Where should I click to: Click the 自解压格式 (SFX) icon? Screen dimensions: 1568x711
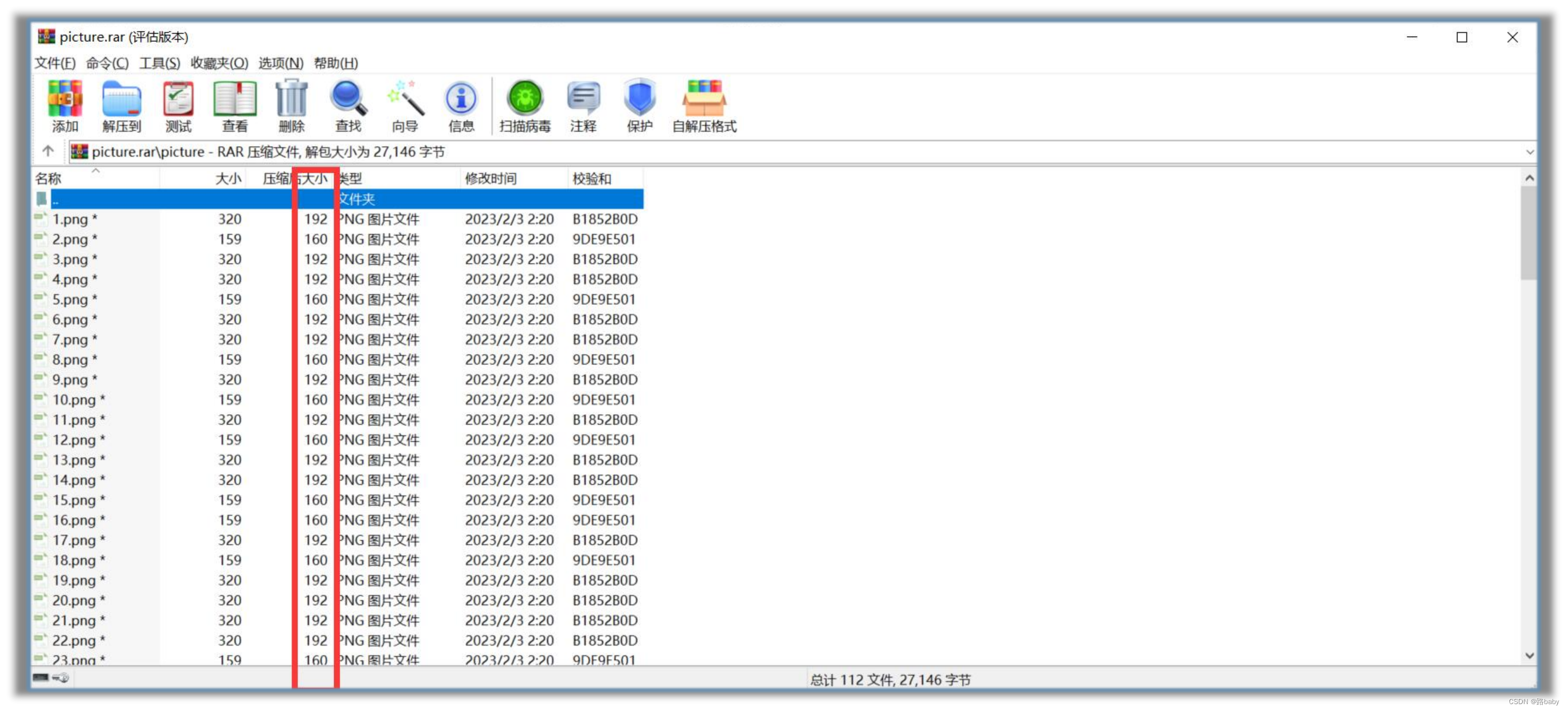click(x=704, y=99)
